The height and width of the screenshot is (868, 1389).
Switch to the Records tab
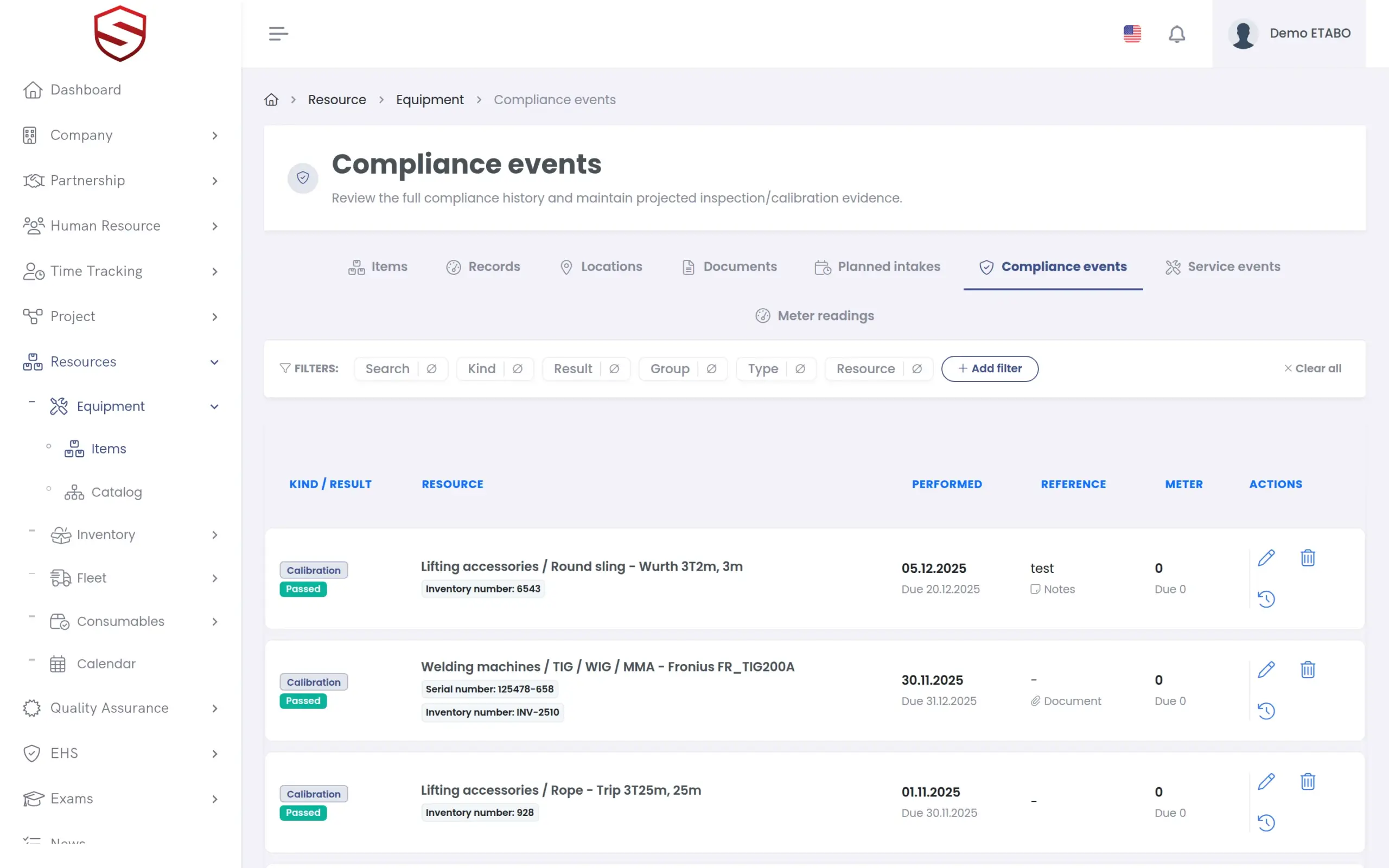pos(483,267)
